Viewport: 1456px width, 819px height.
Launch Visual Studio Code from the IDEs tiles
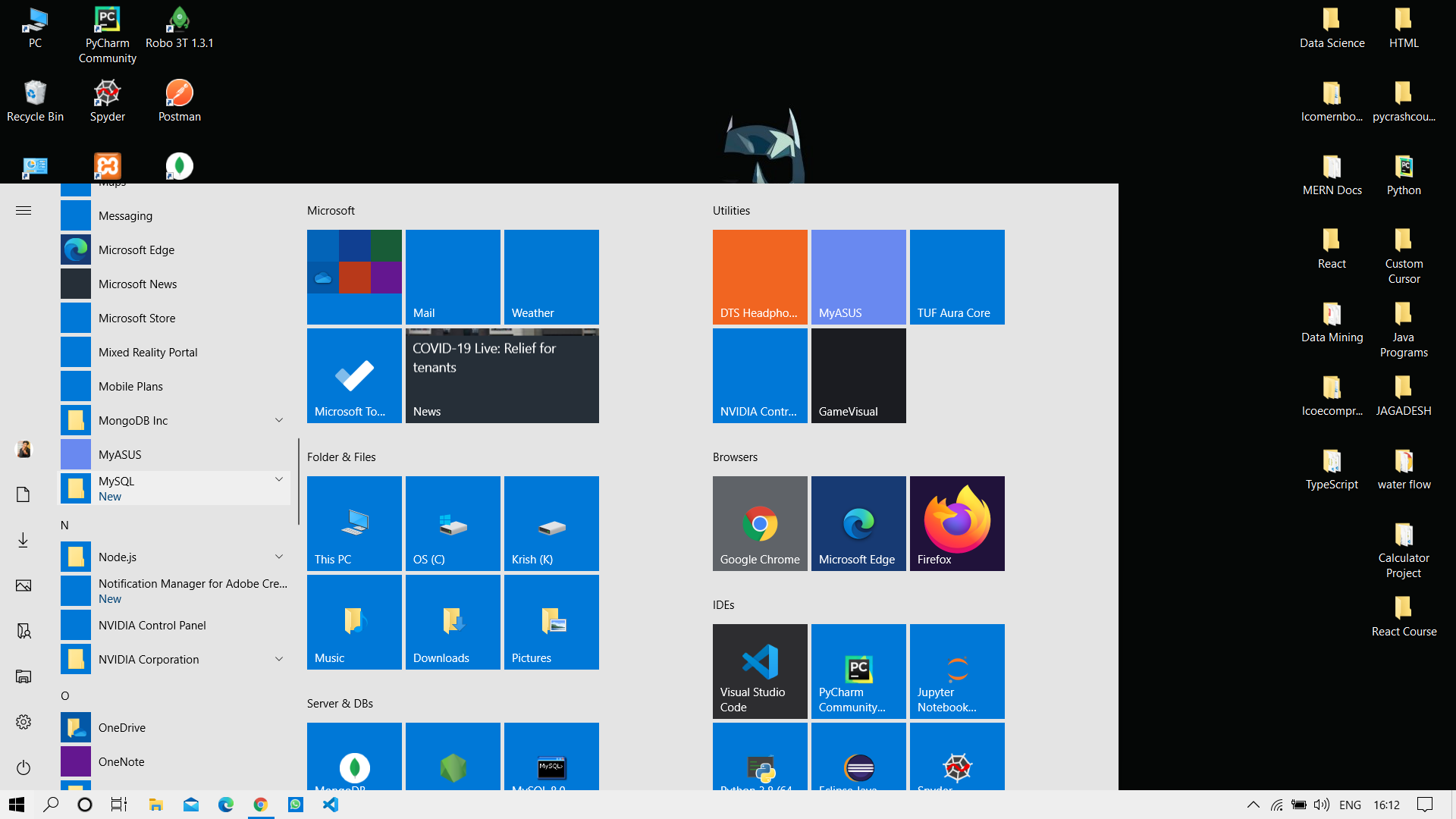(759, 671)
